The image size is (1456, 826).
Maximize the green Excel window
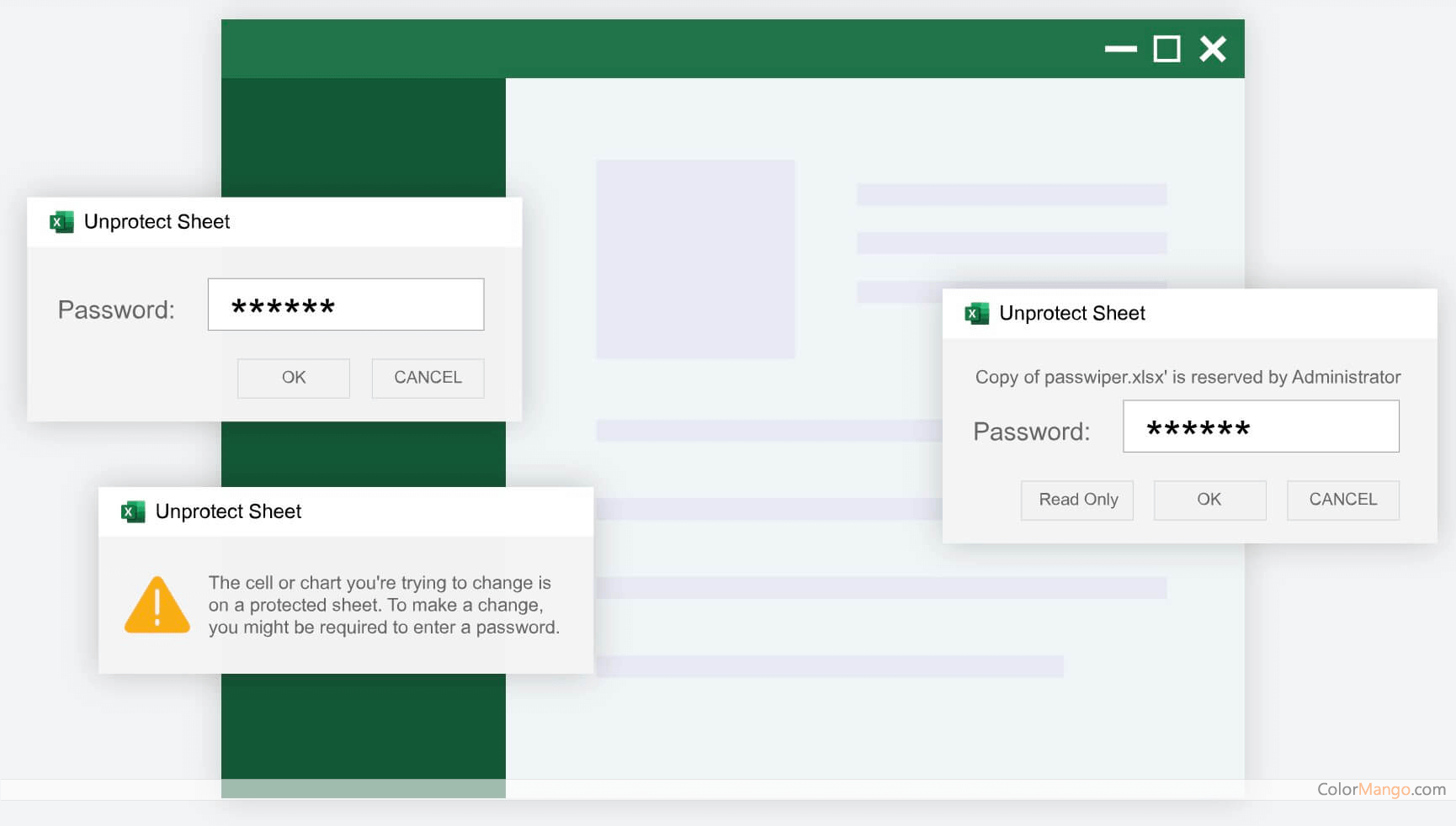pyautogui.click(x=1166, y=50)
